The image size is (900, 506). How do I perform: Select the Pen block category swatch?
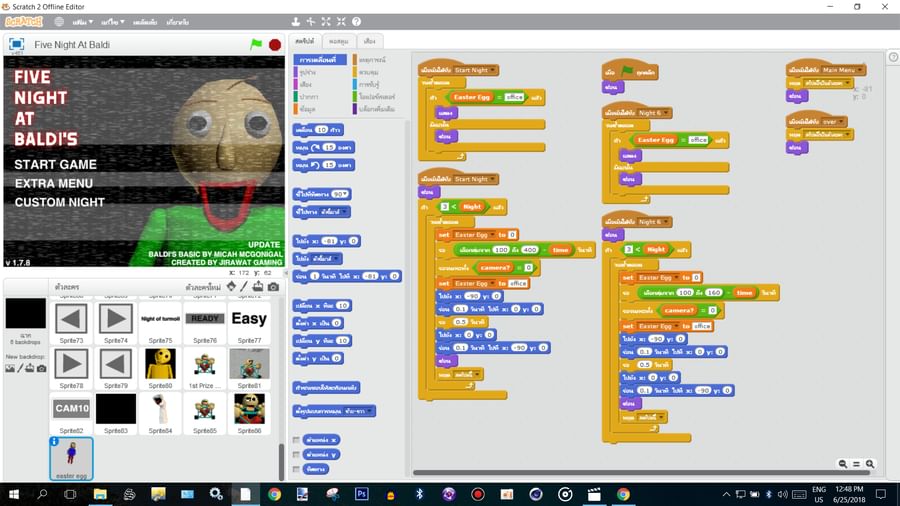[x=296, y=96]
